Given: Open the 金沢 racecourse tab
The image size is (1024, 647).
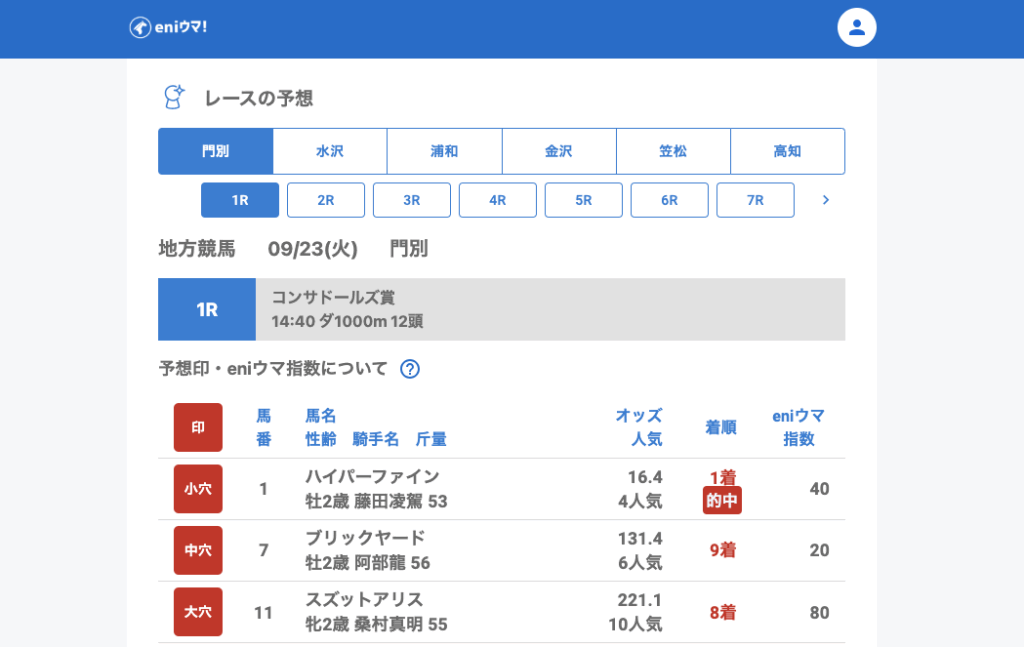Looking at the screenshot, I should pyautogui.click(x=558, y=151).
